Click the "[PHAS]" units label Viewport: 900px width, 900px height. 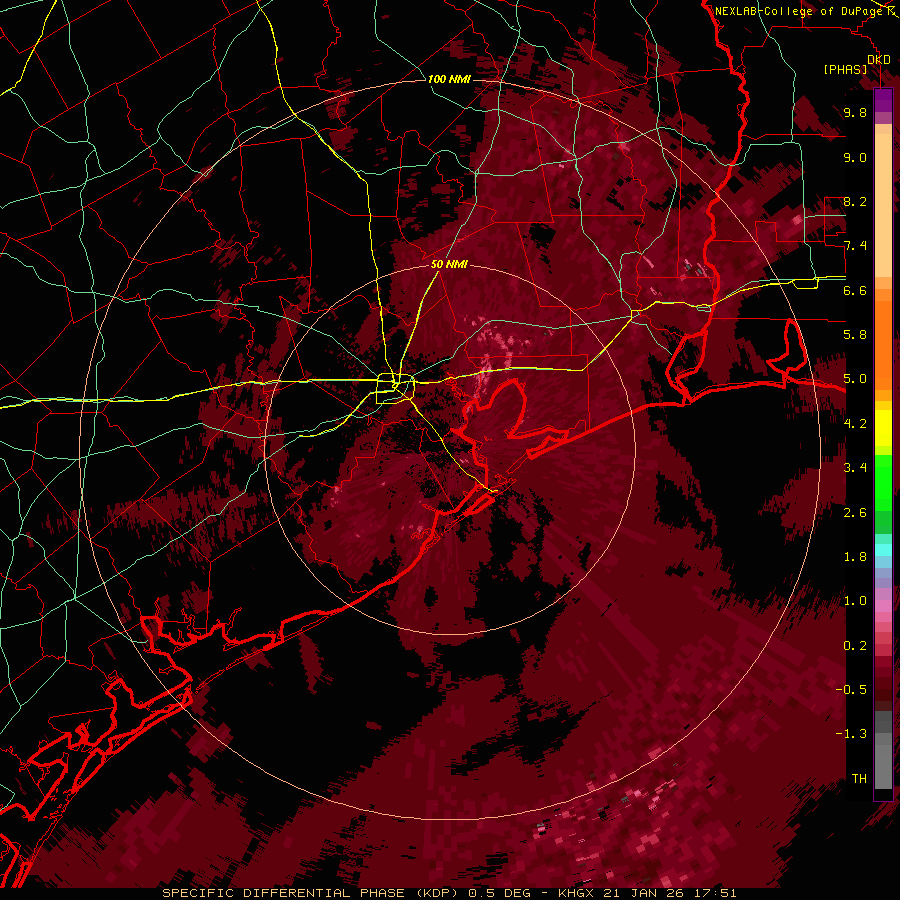[x=845, y=69]
